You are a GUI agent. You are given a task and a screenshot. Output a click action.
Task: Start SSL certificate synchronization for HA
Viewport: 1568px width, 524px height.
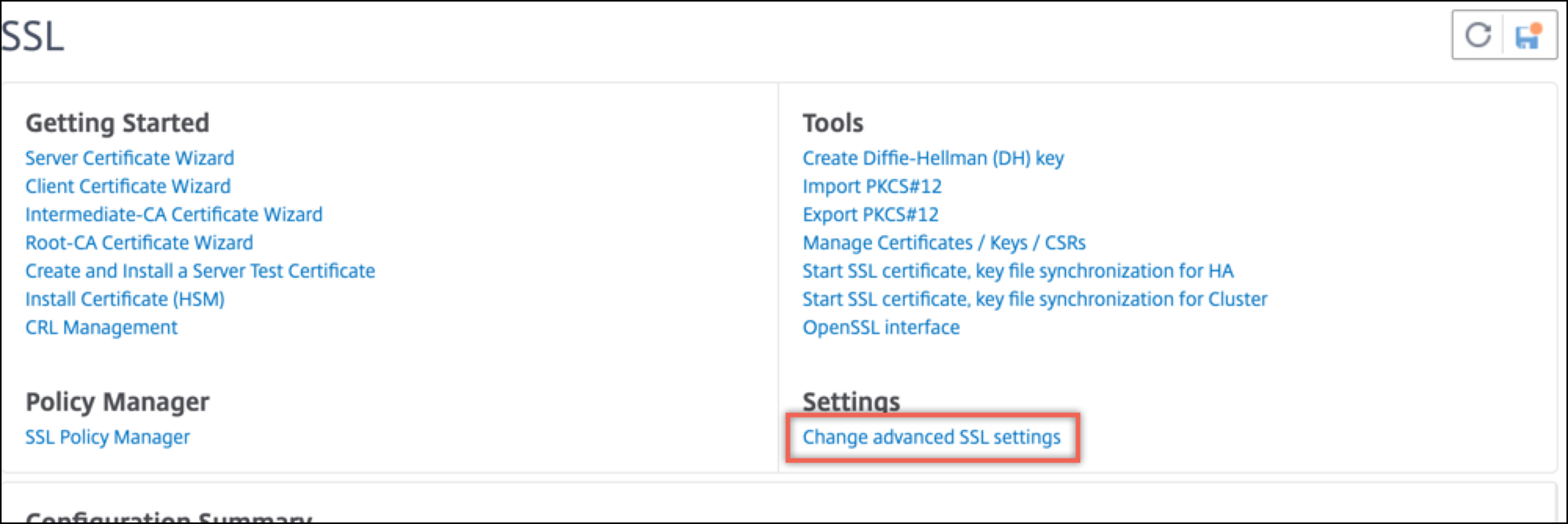coord(1018,270)
